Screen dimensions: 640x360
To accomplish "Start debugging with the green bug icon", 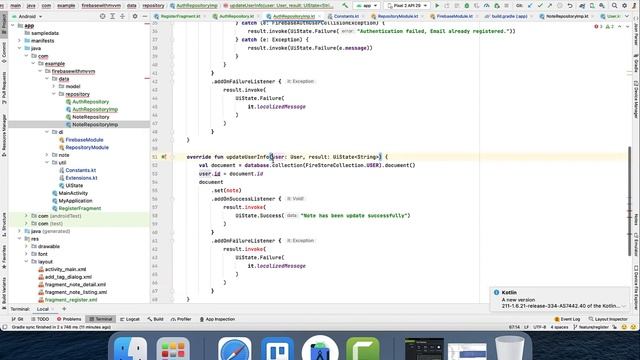I will (467, 6).
